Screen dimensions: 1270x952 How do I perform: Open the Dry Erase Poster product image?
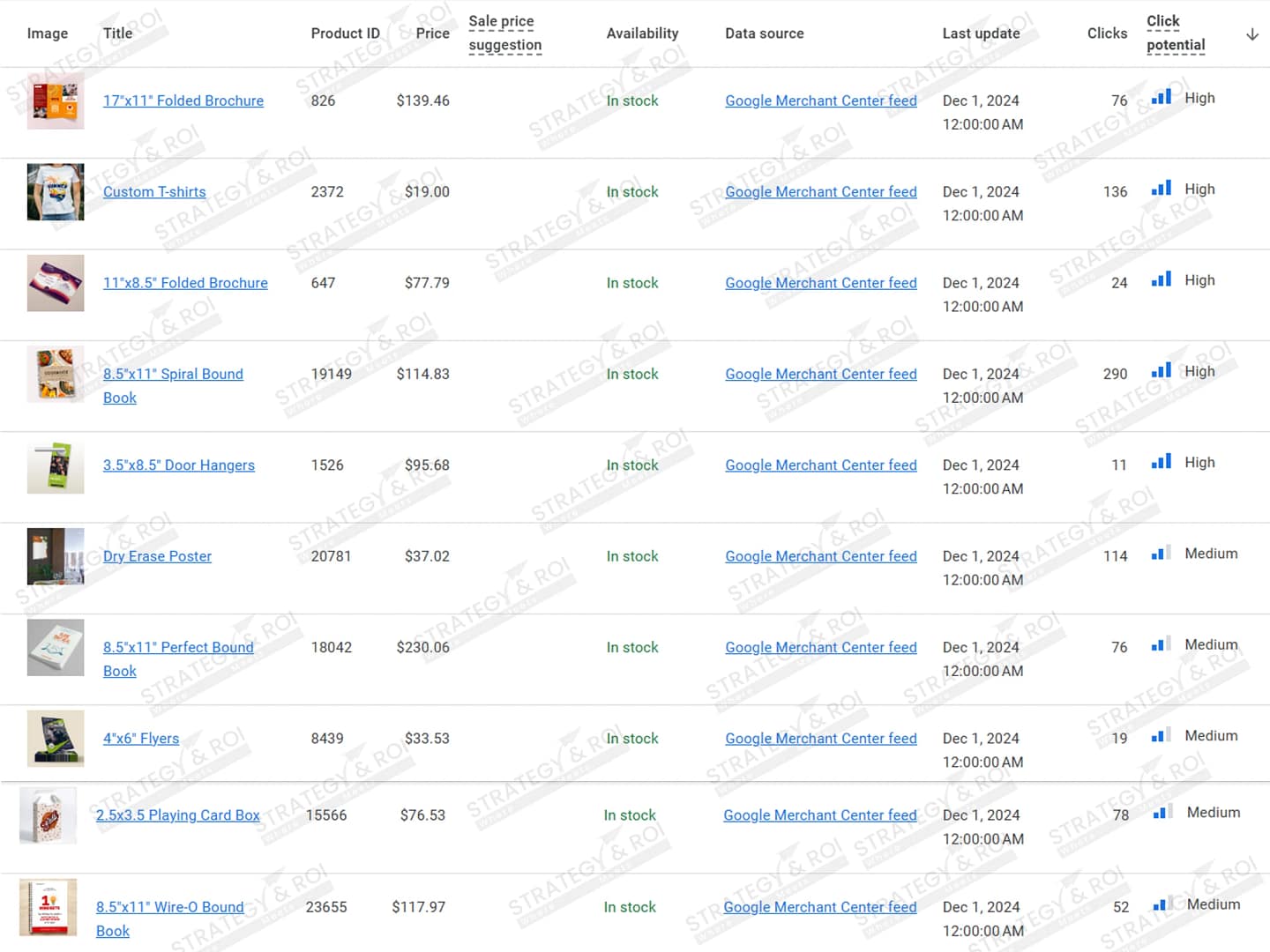point(56,556)
